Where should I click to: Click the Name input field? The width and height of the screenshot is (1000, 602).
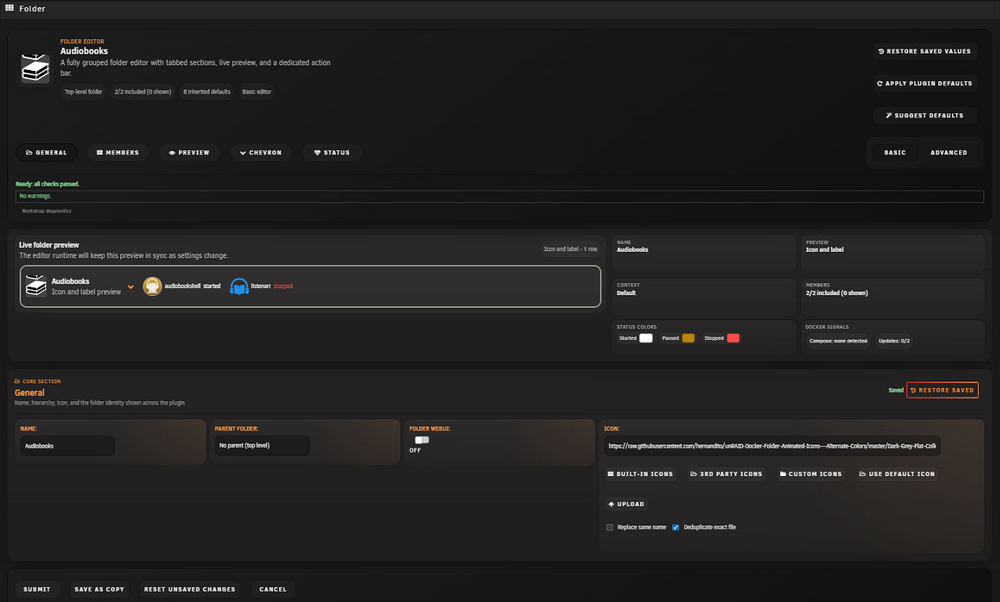click(68, 446)
